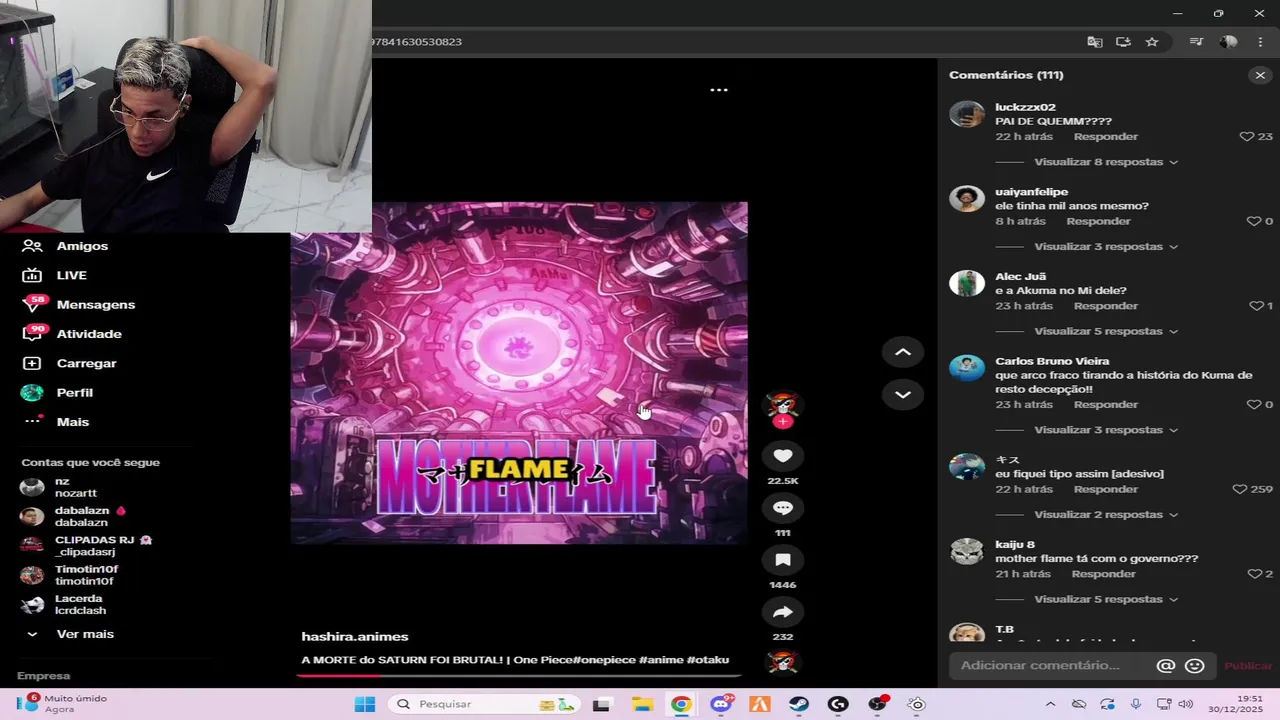The width and height of the screenshot is (1280, 720).
Task: Open hashira.animes creator profile link
Action: pos(355,637)
